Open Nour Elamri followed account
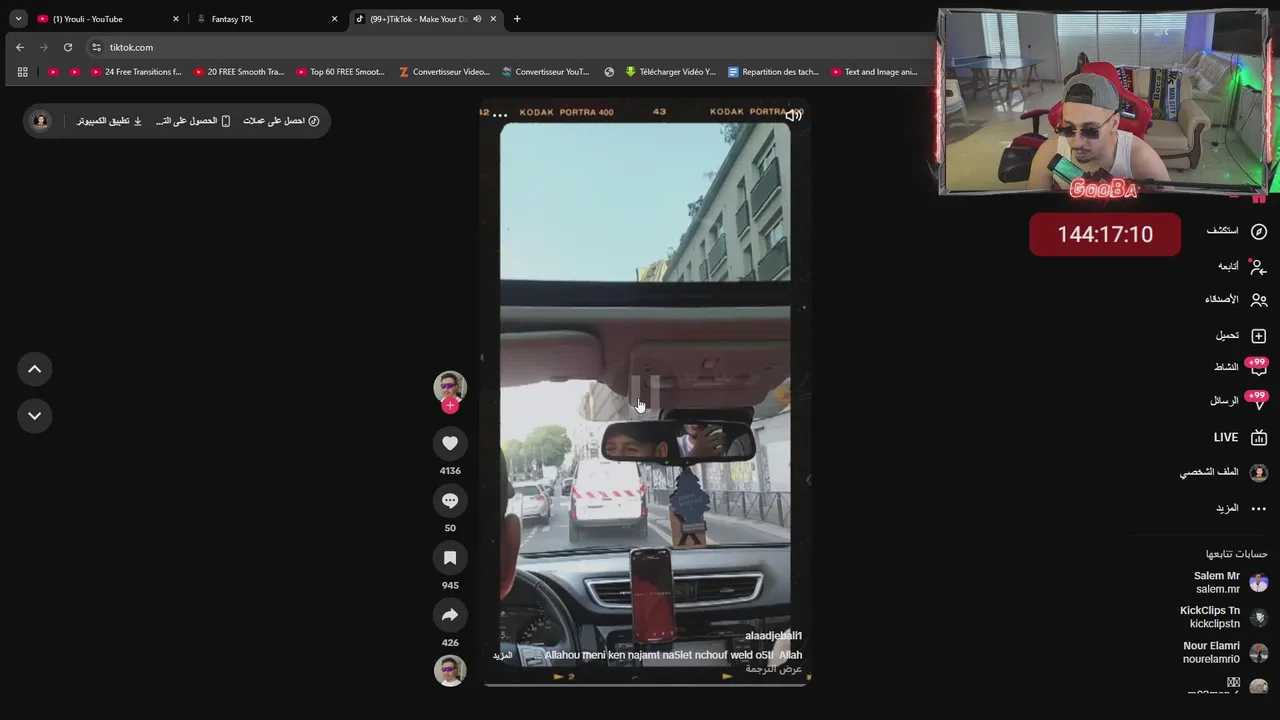 coord(1225,652)
